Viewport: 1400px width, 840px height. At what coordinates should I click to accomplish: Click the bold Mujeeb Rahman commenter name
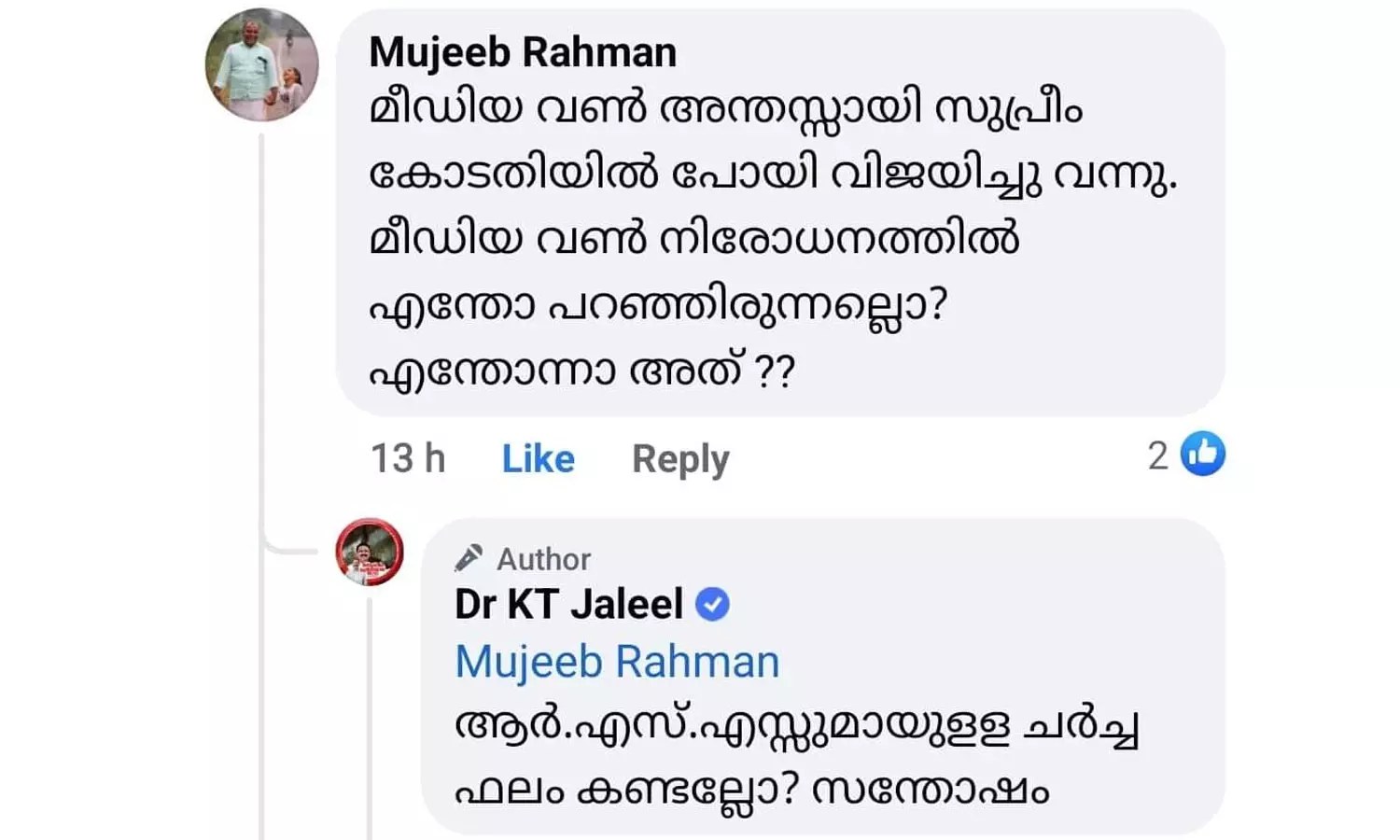(523, 52)
